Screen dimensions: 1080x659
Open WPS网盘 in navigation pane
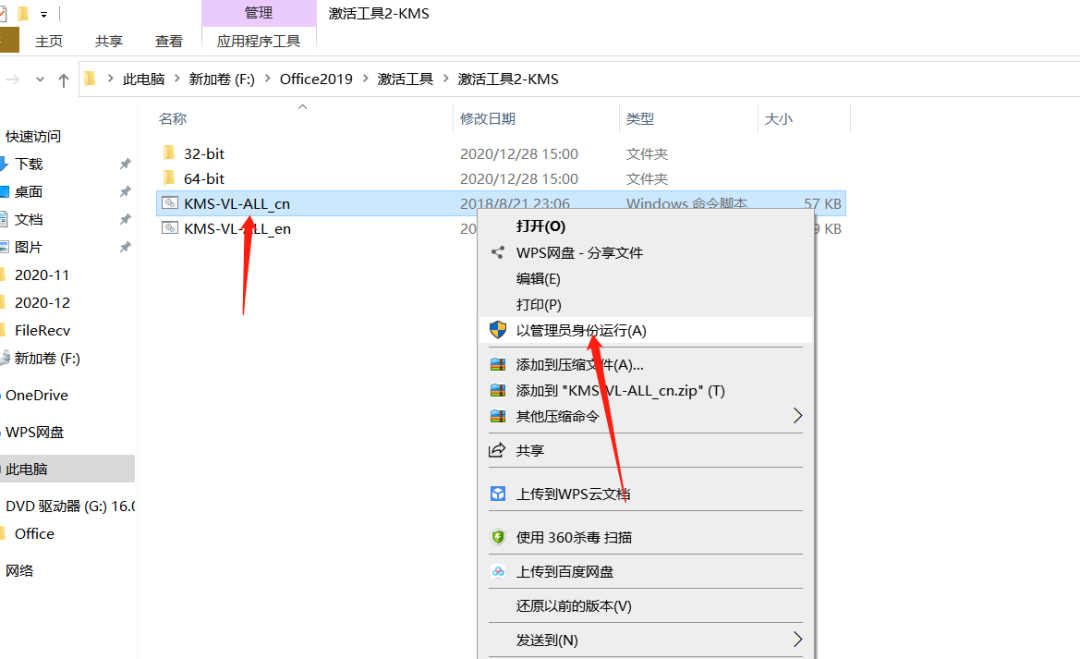(x=34, y=432)
